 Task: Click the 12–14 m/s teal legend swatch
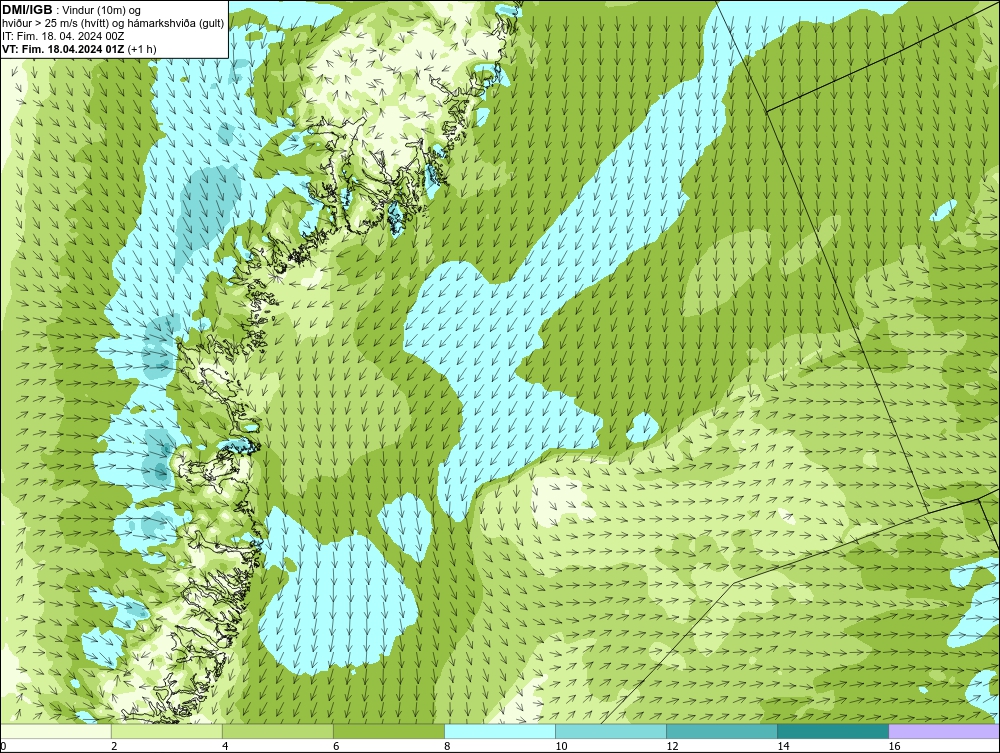721,731
